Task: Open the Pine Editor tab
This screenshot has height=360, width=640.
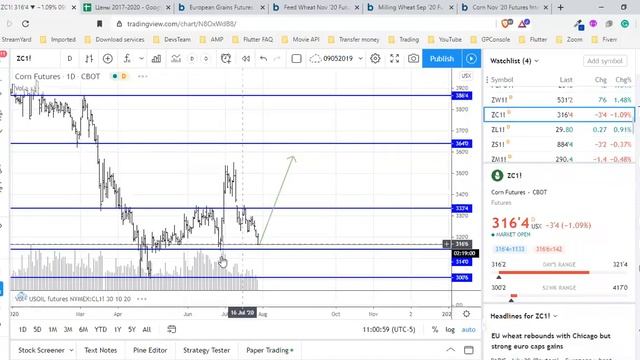Action: pyautogui.click(x=150, y=350)
